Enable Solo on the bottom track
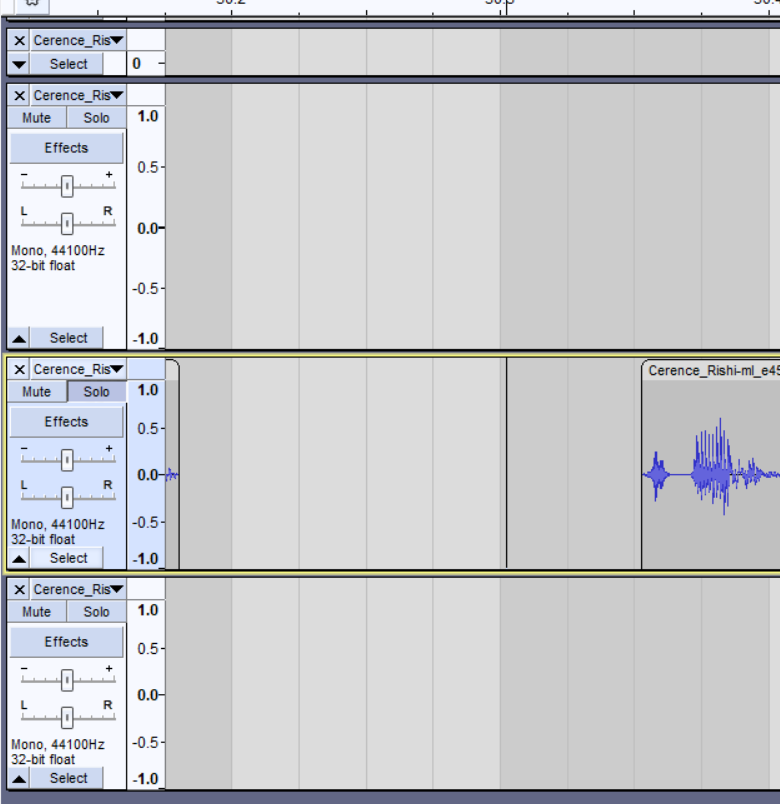The image size is (780, 804). pyautogui.click(x=97, y=612)
